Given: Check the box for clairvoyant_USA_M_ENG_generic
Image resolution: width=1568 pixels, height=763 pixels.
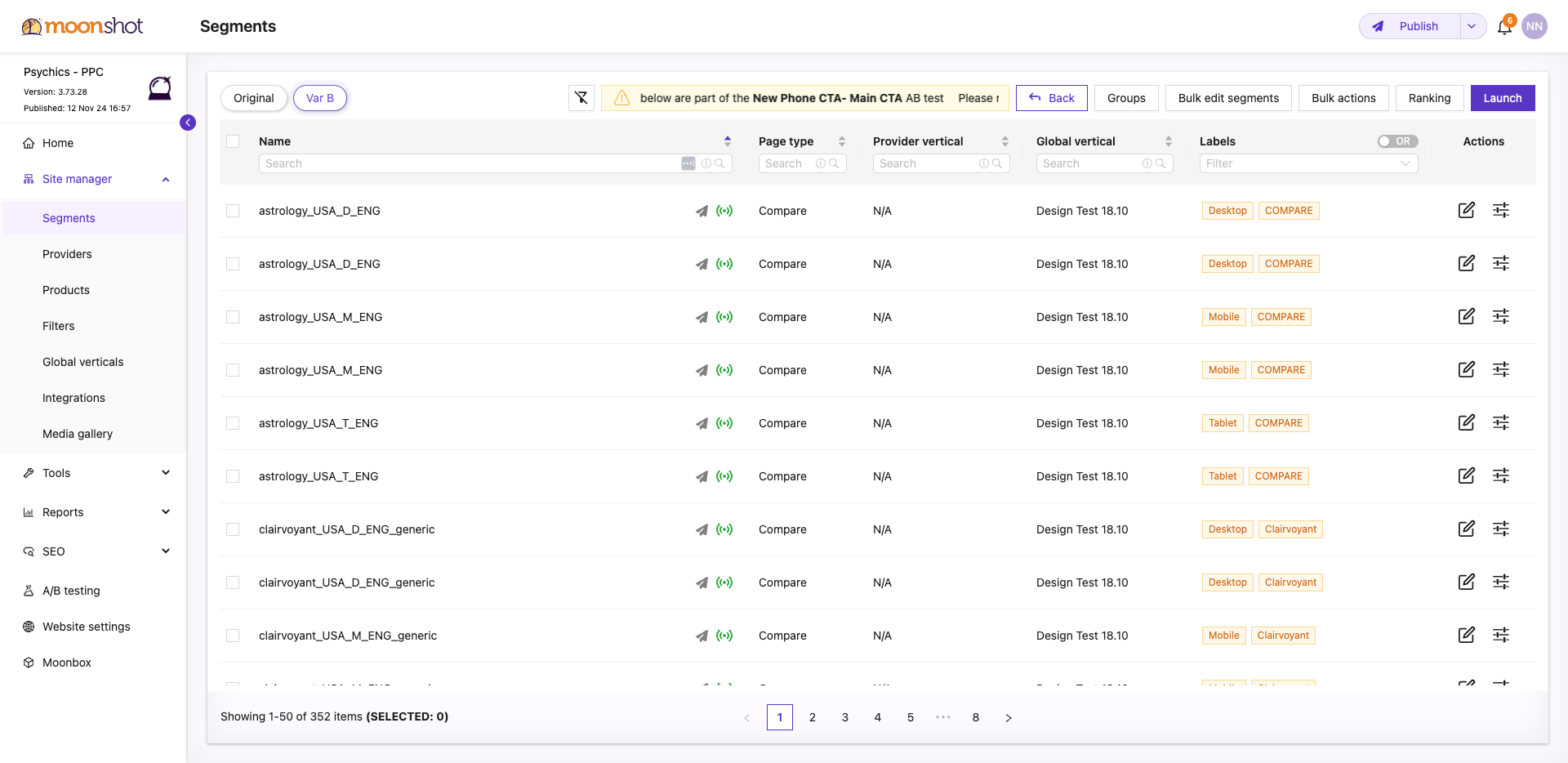Looking at the screenshot, I should pyautogui.click(x=233, y=636).
